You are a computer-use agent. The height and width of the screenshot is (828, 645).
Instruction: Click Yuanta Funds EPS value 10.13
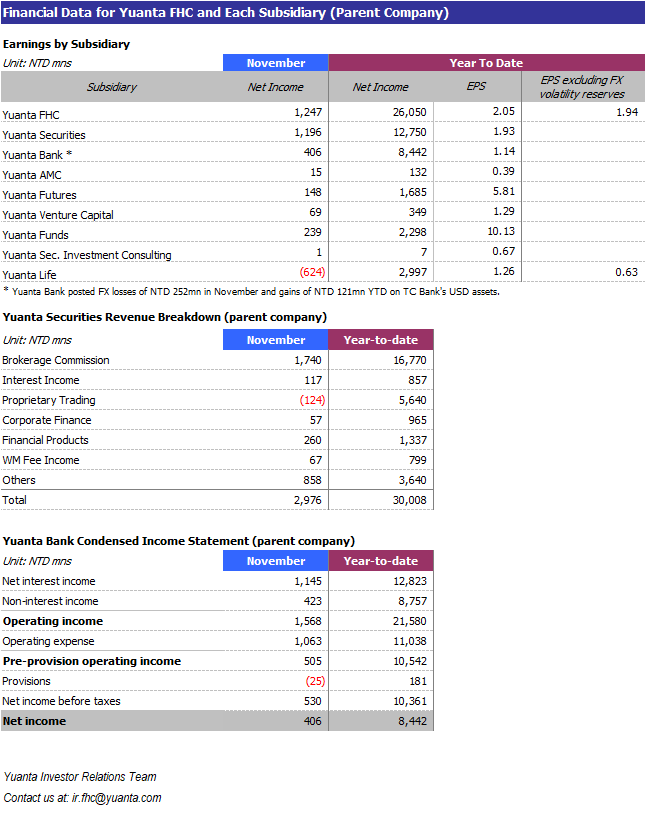click(x=501, y=231)
